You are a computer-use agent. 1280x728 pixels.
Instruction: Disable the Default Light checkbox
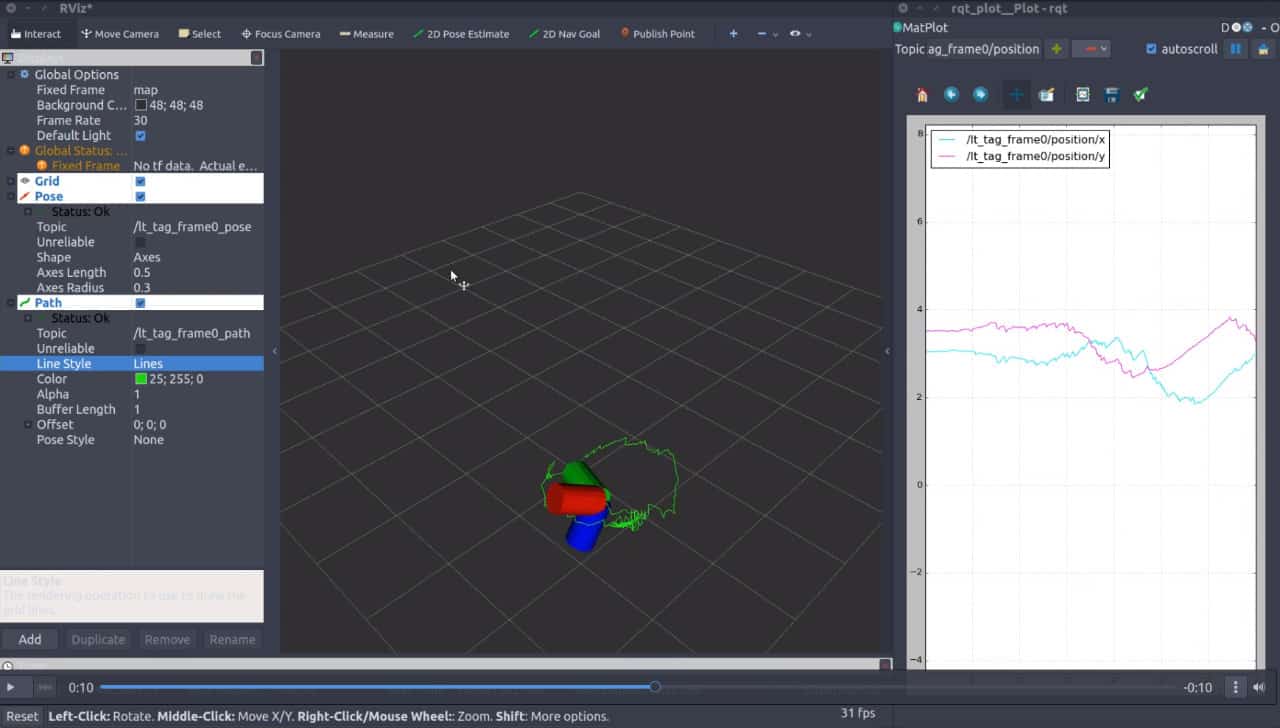click(140, 136)
